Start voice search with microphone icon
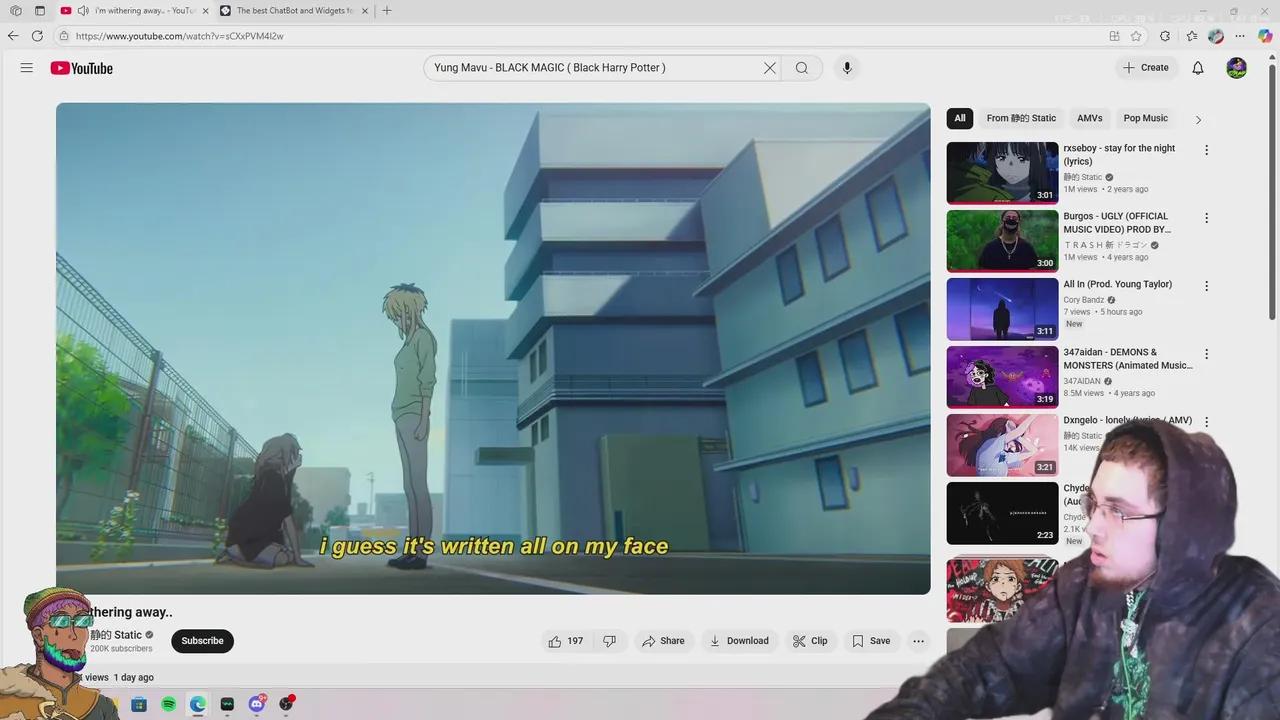 click(x=847, y=68)
